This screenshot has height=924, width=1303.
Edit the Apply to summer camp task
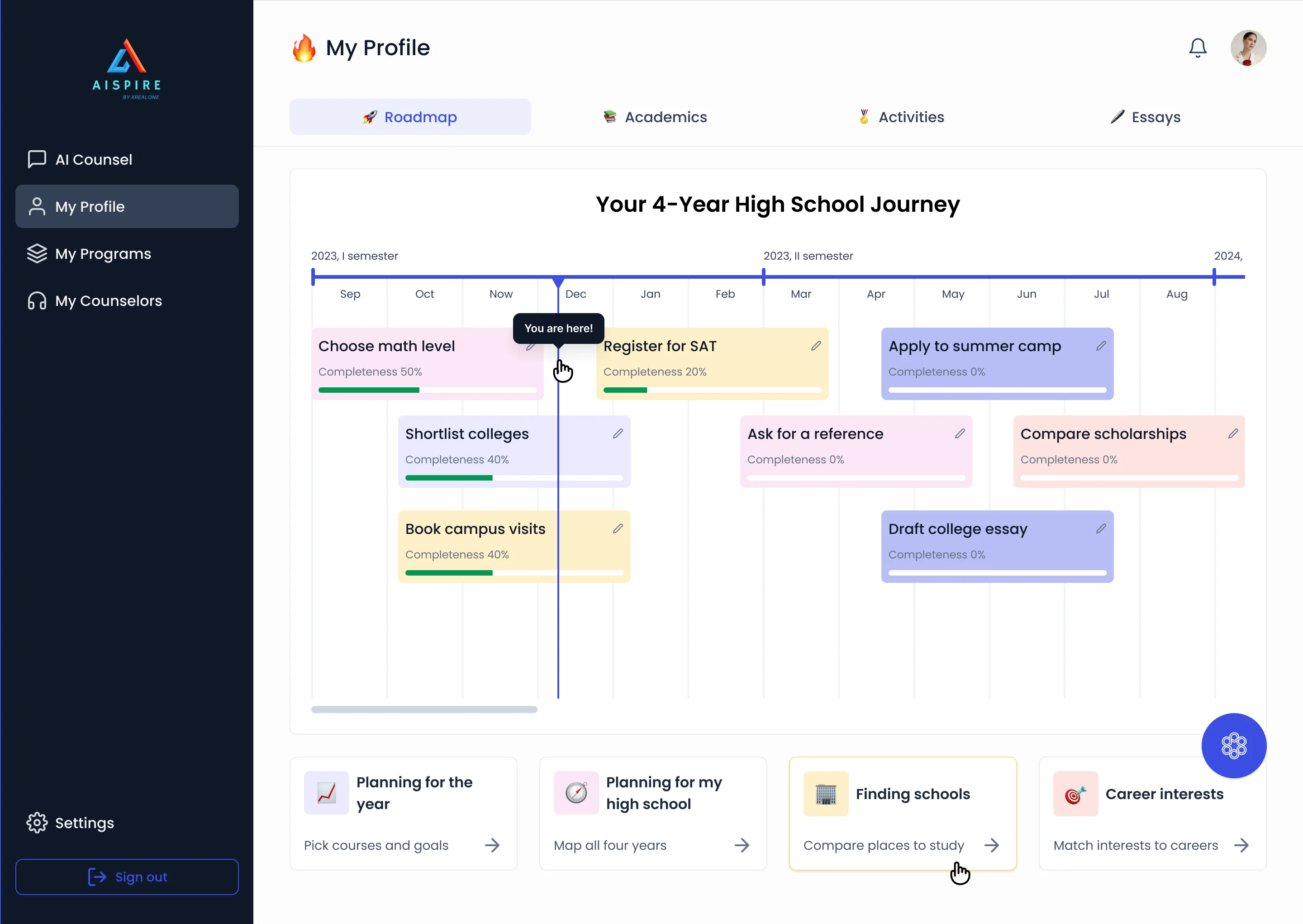click(1101, 346)
